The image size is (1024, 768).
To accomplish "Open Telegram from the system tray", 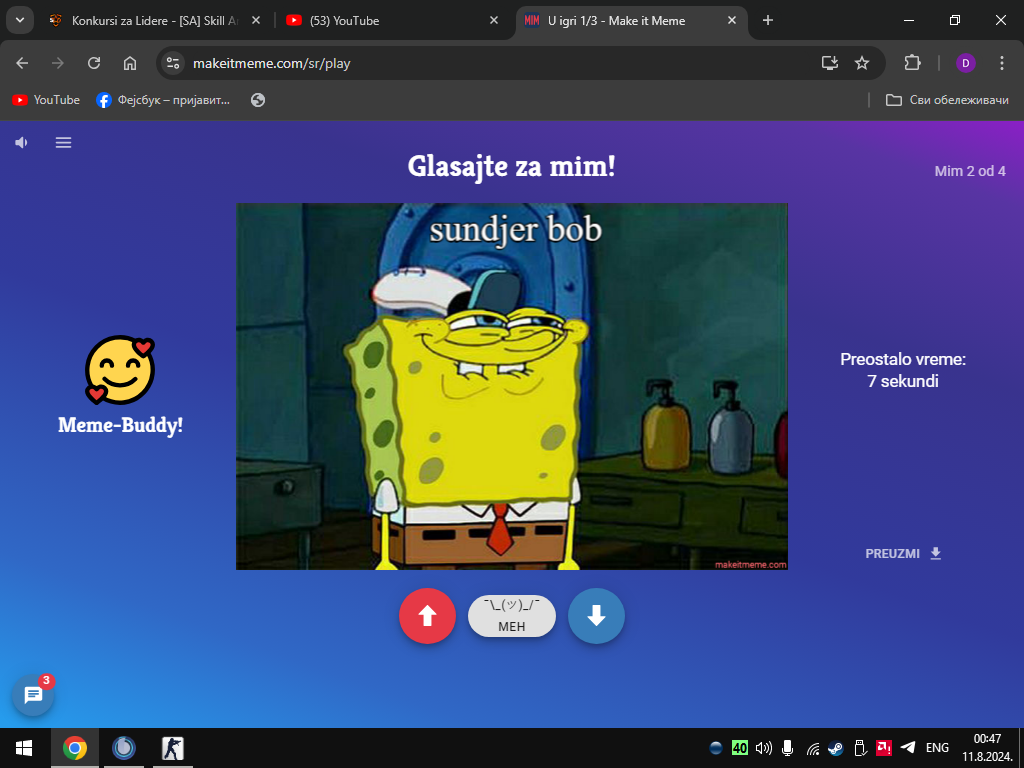I will click(908, 748).
